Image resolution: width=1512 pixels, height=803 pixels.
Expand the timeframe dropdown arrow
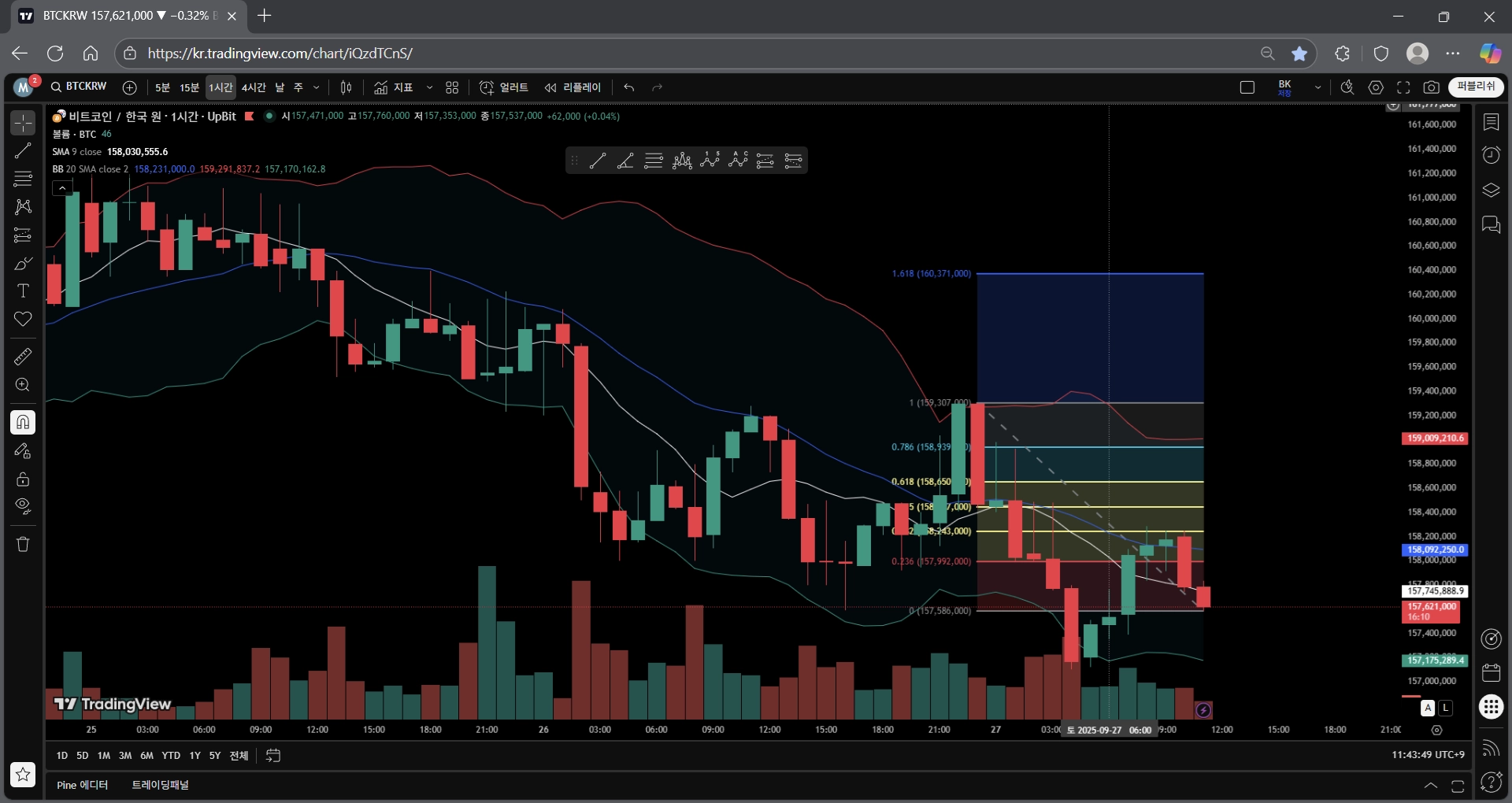point(317,87)
